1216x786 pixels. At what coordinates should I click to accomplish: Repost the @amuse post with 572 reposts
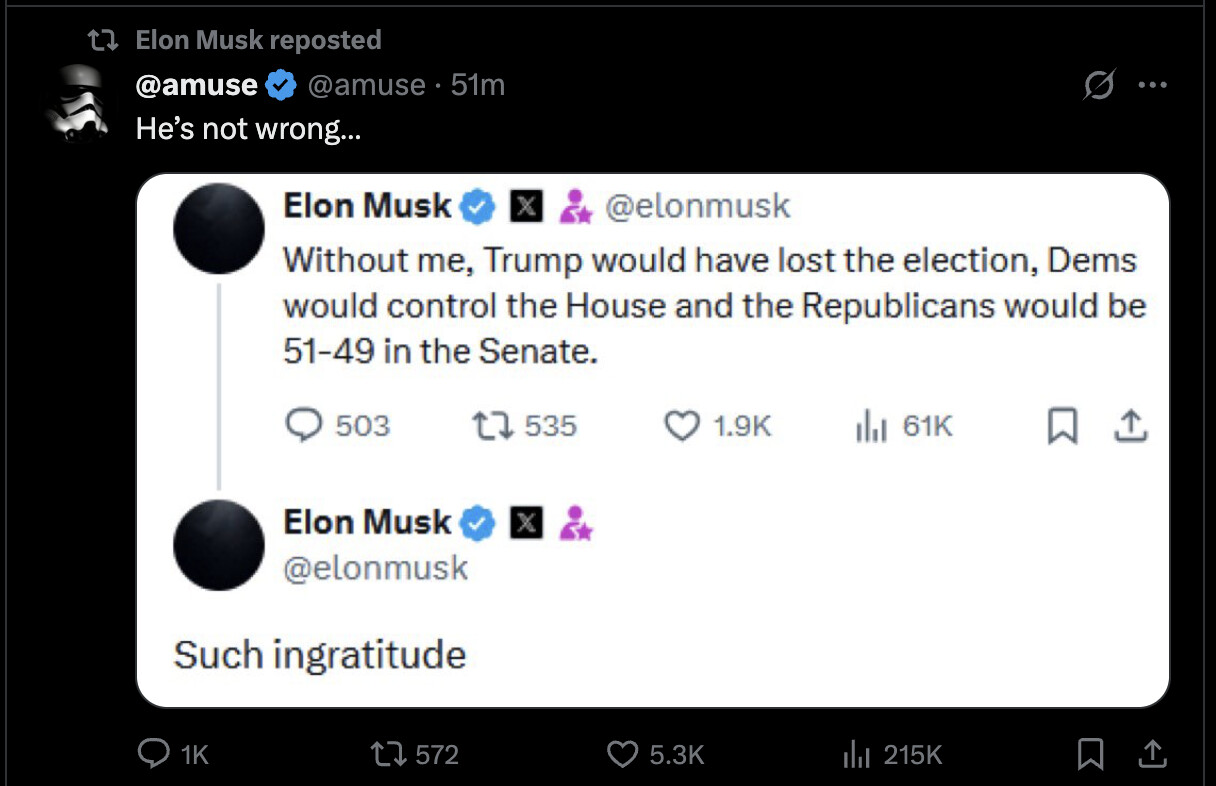(413, 753)
